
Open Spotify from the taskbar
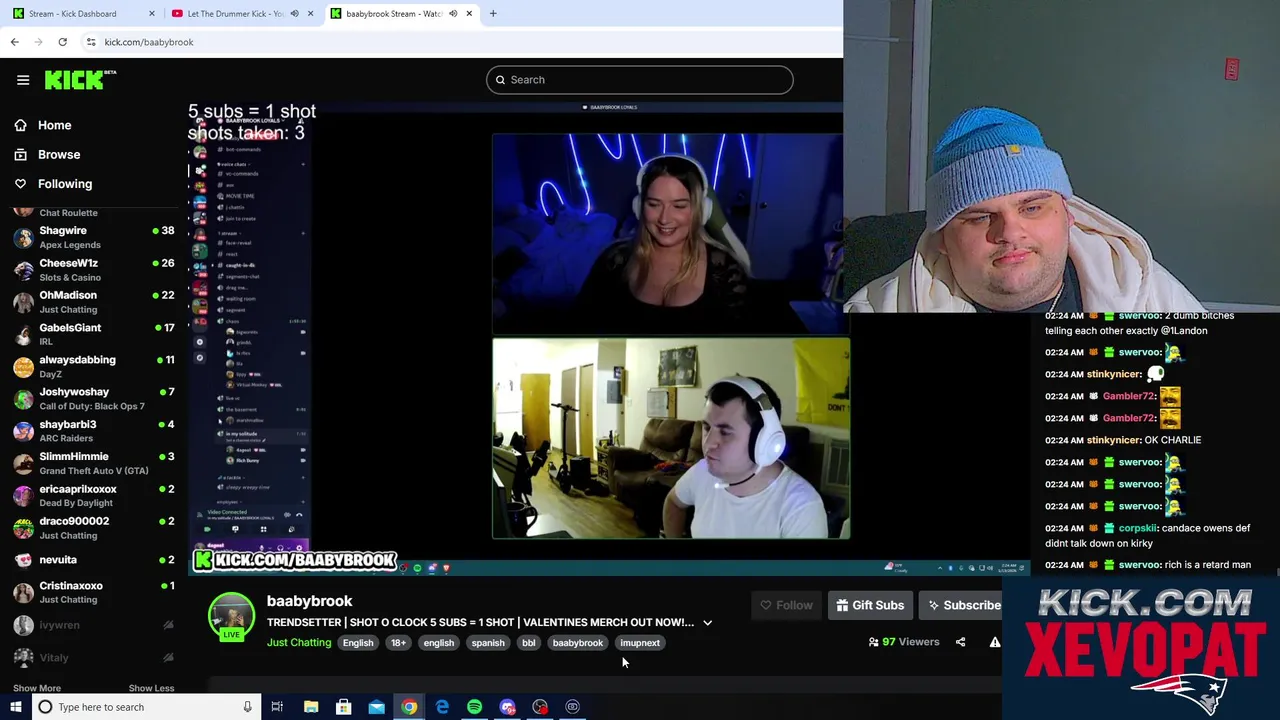click(474, 707)
